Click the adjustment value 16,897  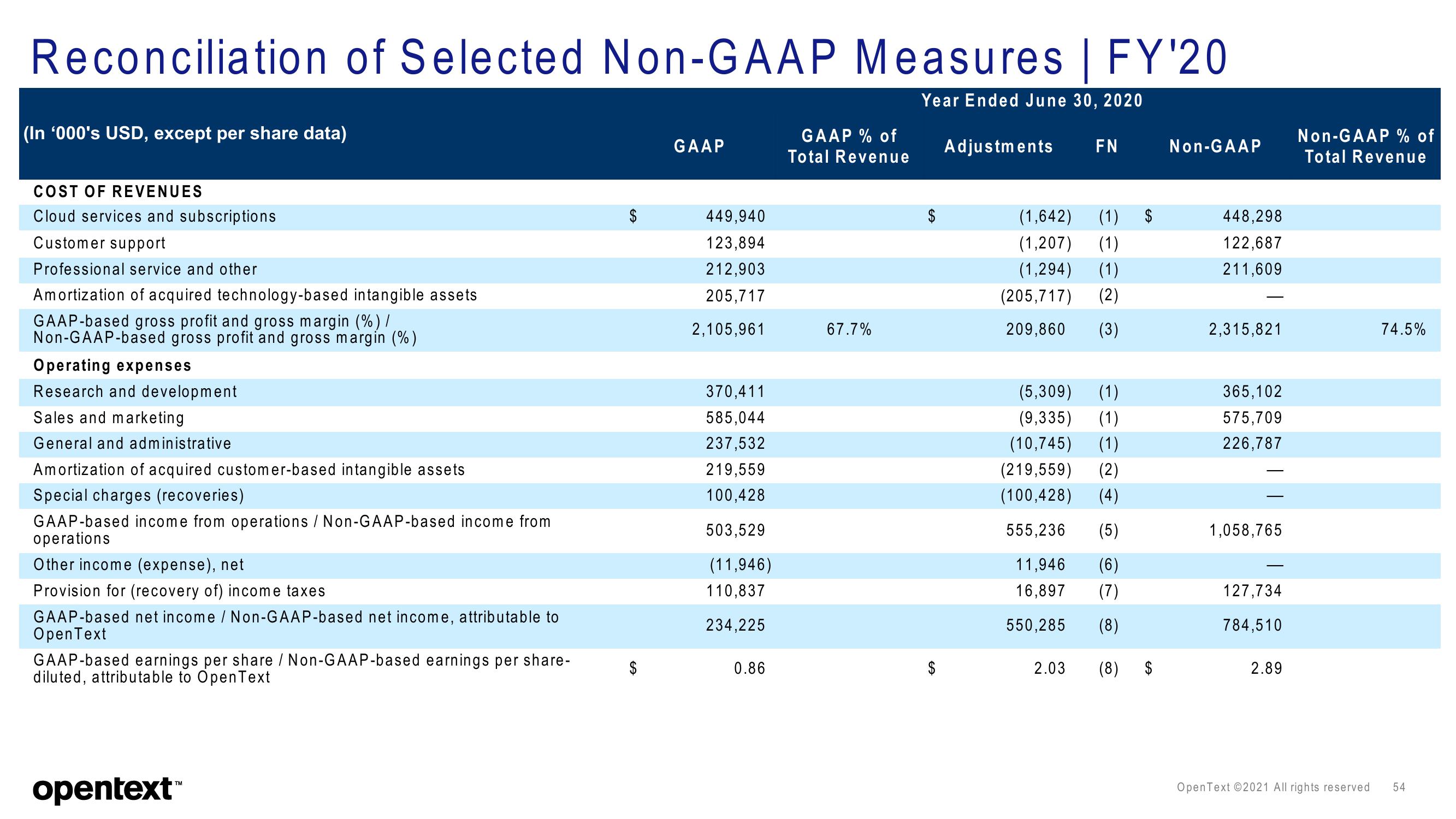pyautogui.click(x=1040, y=591)
